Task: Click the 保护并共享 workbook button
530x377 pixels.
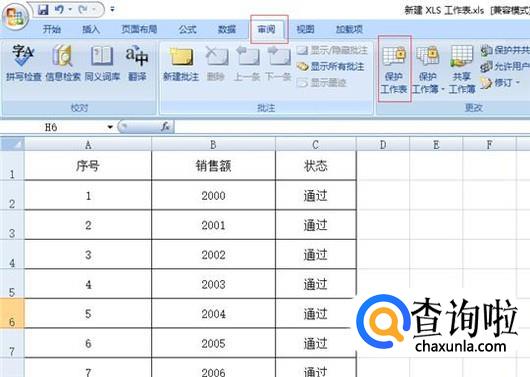Action: point(505,50)
